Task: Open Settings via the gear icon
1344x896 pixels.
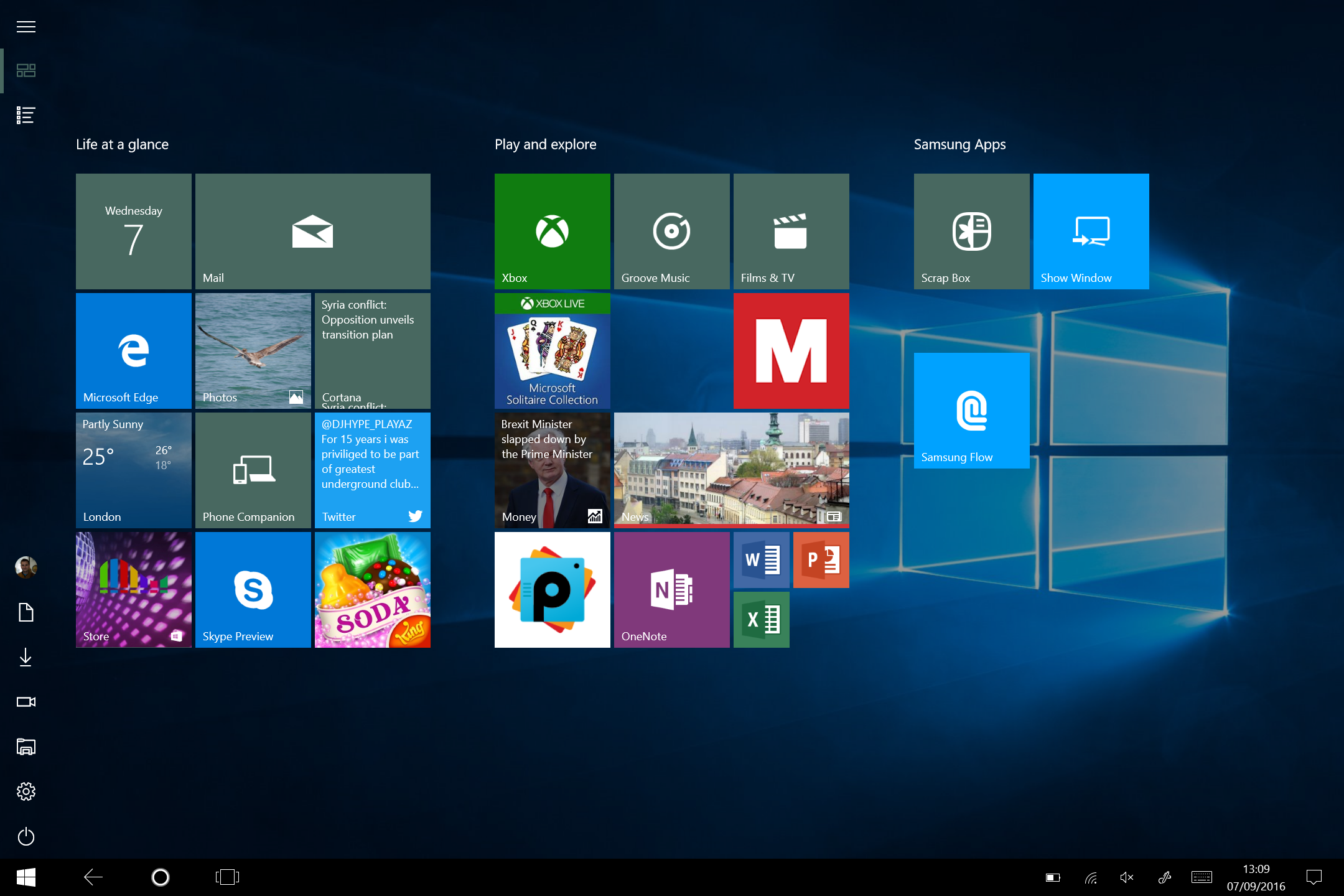Action: (x=26, y=791)
